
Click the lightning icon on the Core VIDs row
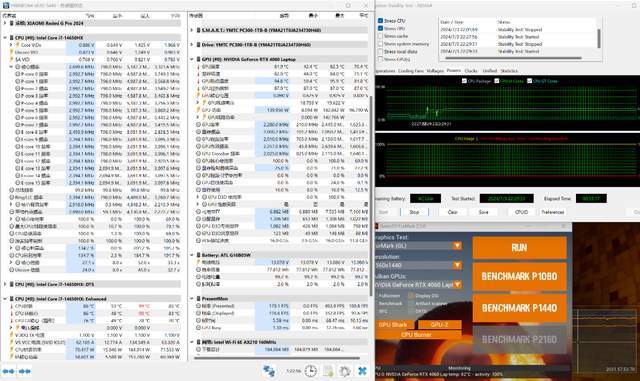coord(18,45)
